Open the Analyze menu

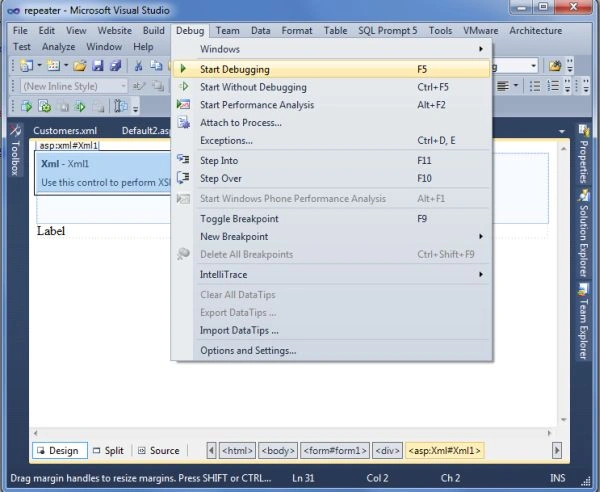click(x=59, y=47)
